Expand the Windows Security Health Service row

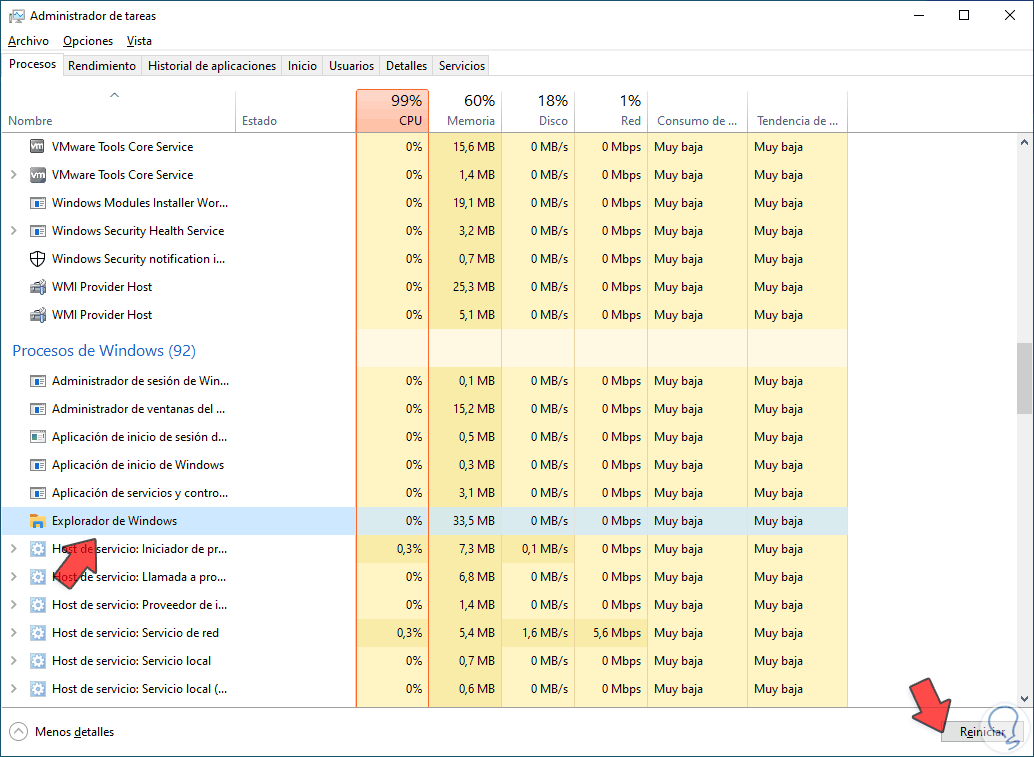pos(13,231)
